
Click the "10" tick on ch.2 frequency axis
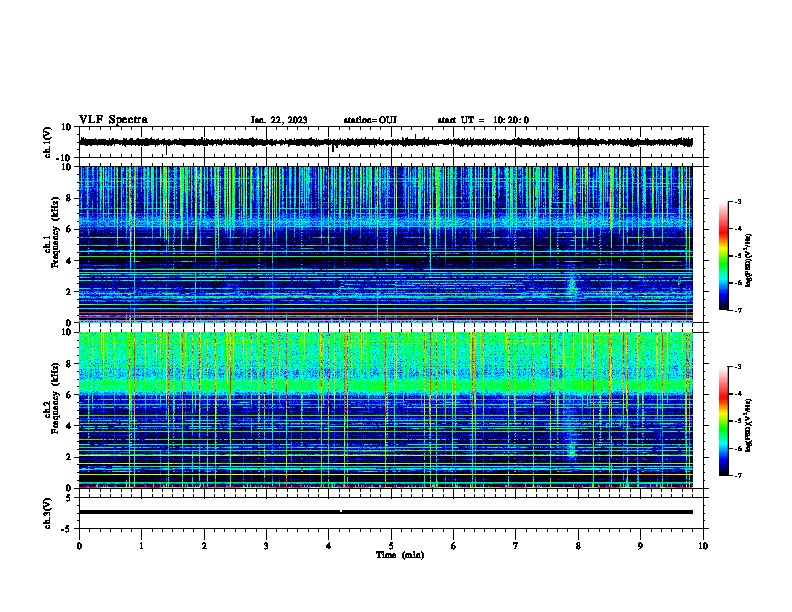coord(67,332)
